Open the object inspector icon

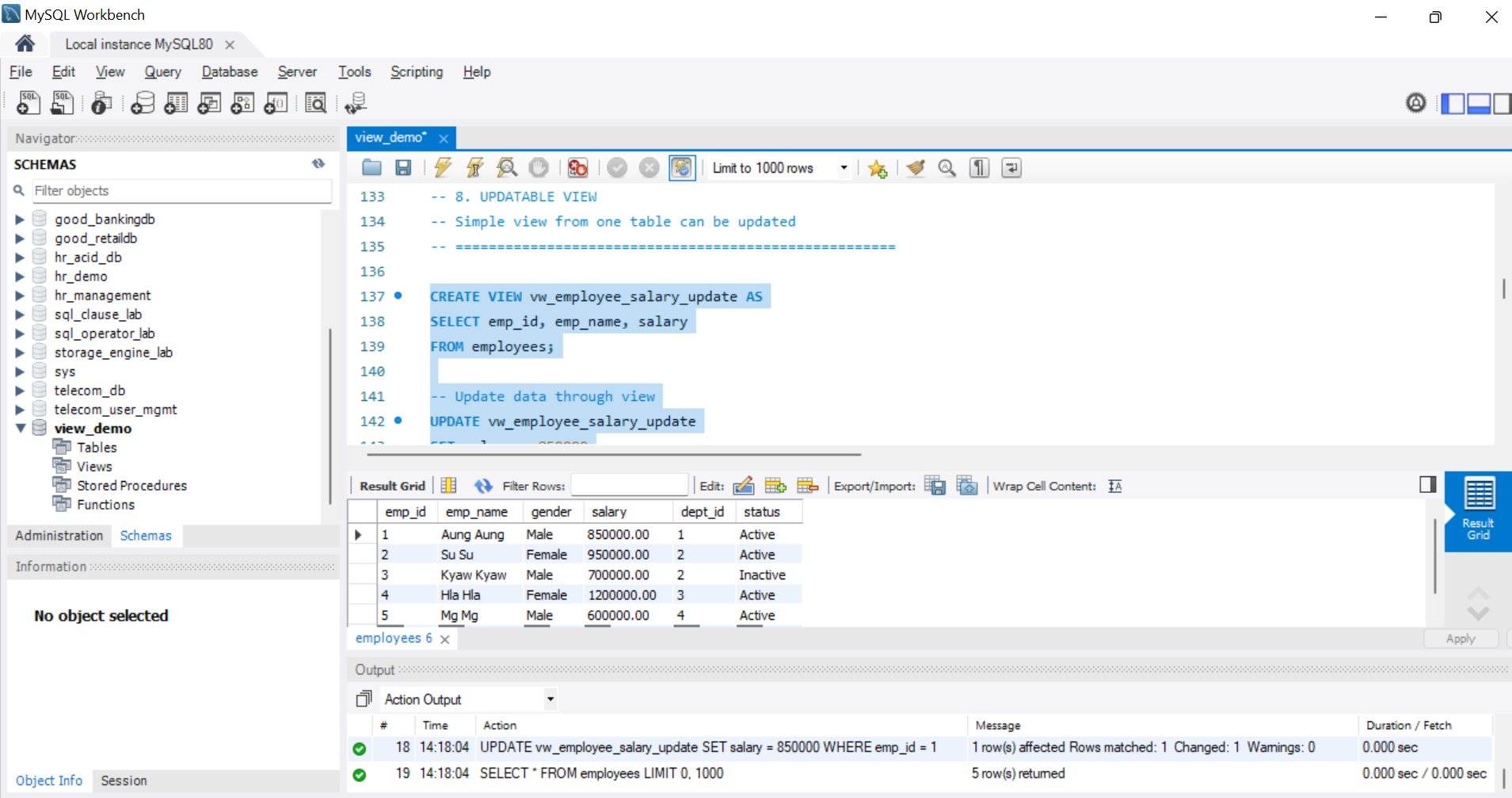click(101, 103)
